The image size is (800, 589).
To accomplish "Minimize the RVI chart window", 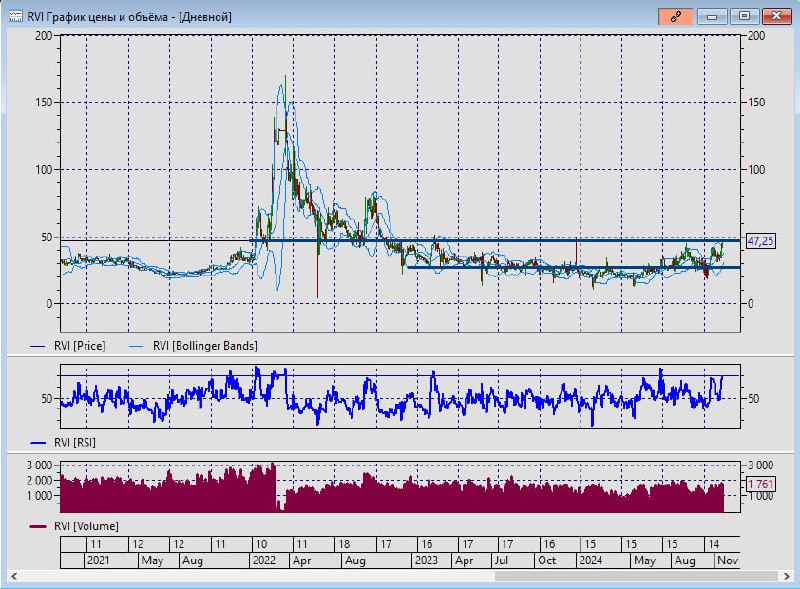I will [x=712, y=17].
